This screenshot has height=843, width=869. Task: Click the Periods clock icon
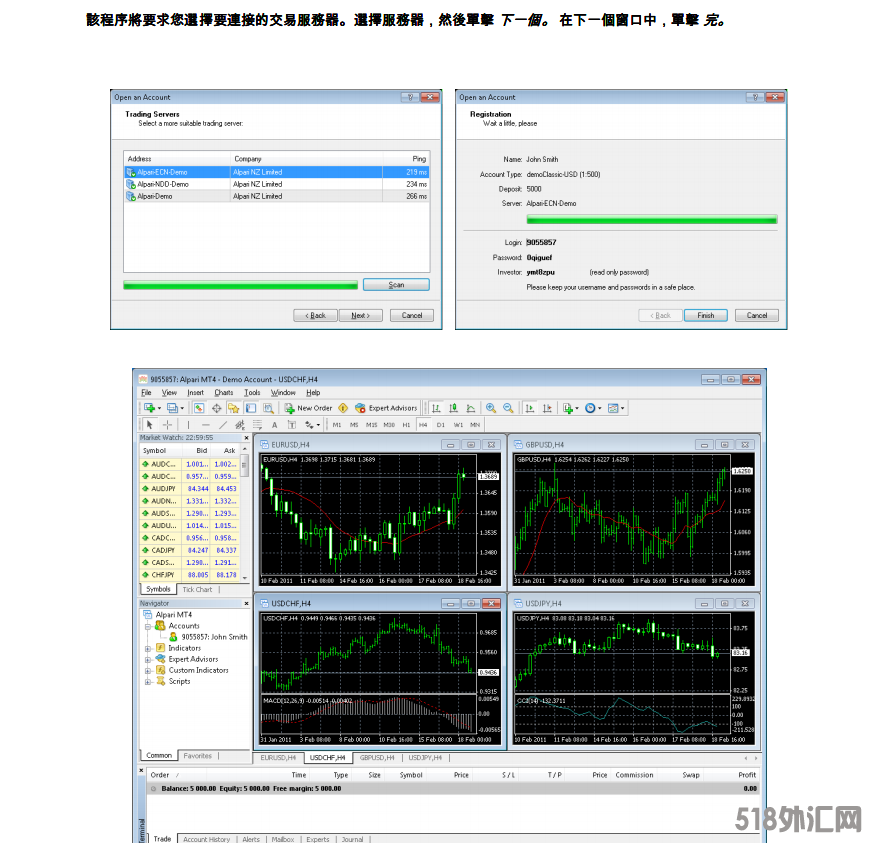pos(590,408)
